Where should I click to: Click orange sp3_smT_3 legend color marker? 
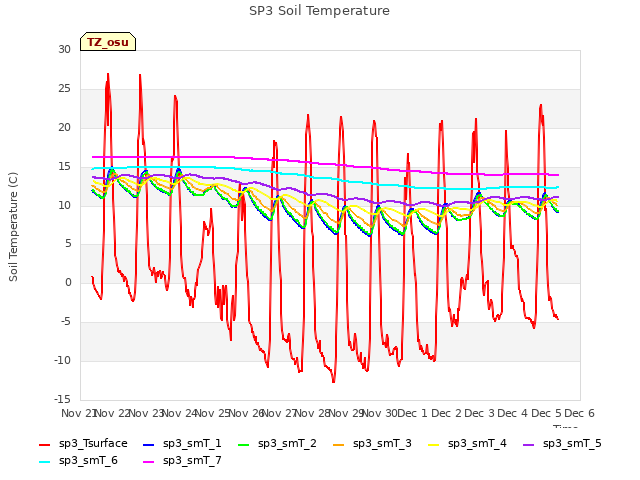click(339, 444)
